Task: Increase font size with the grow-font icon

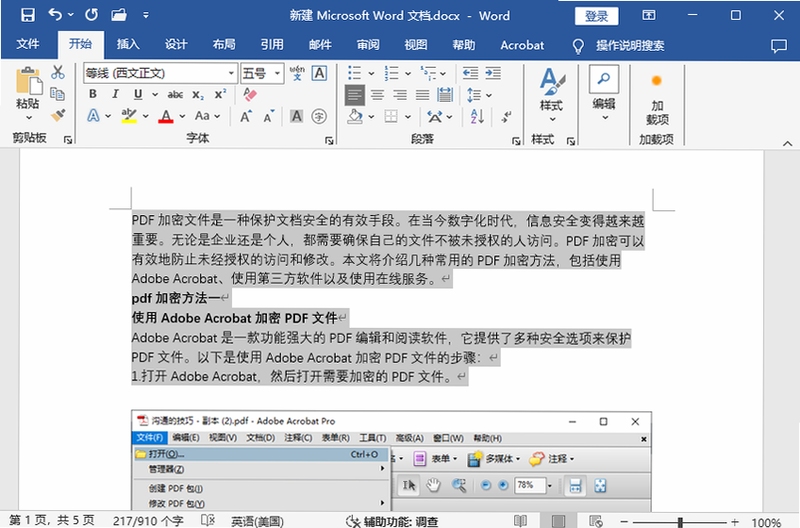Action: (x=246, y=116)
